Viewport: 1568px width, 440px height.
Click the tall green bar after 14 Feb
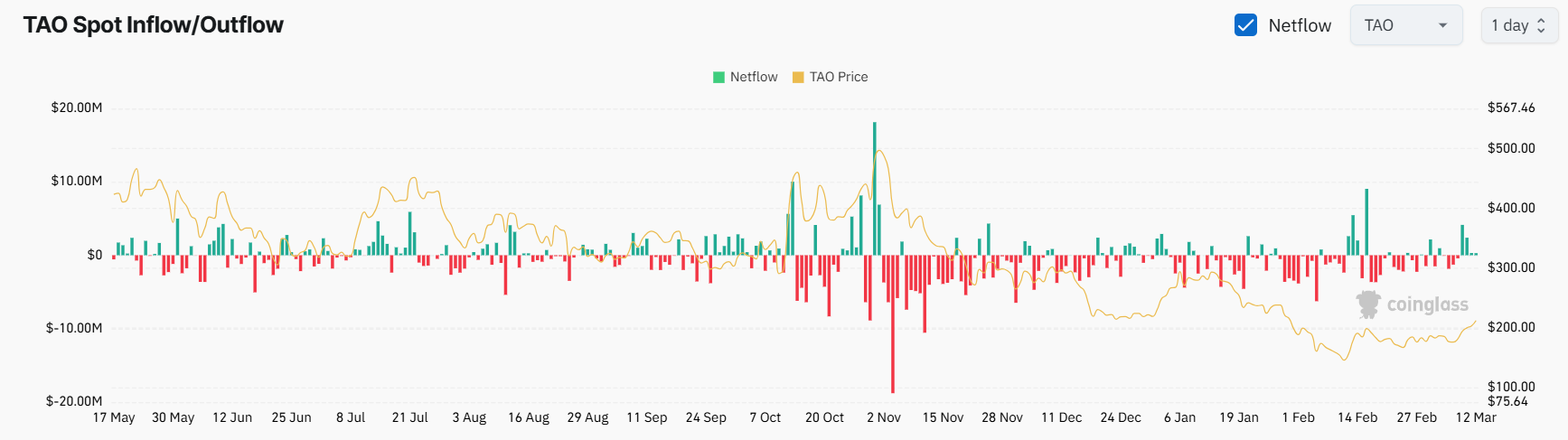point(1366,221)
